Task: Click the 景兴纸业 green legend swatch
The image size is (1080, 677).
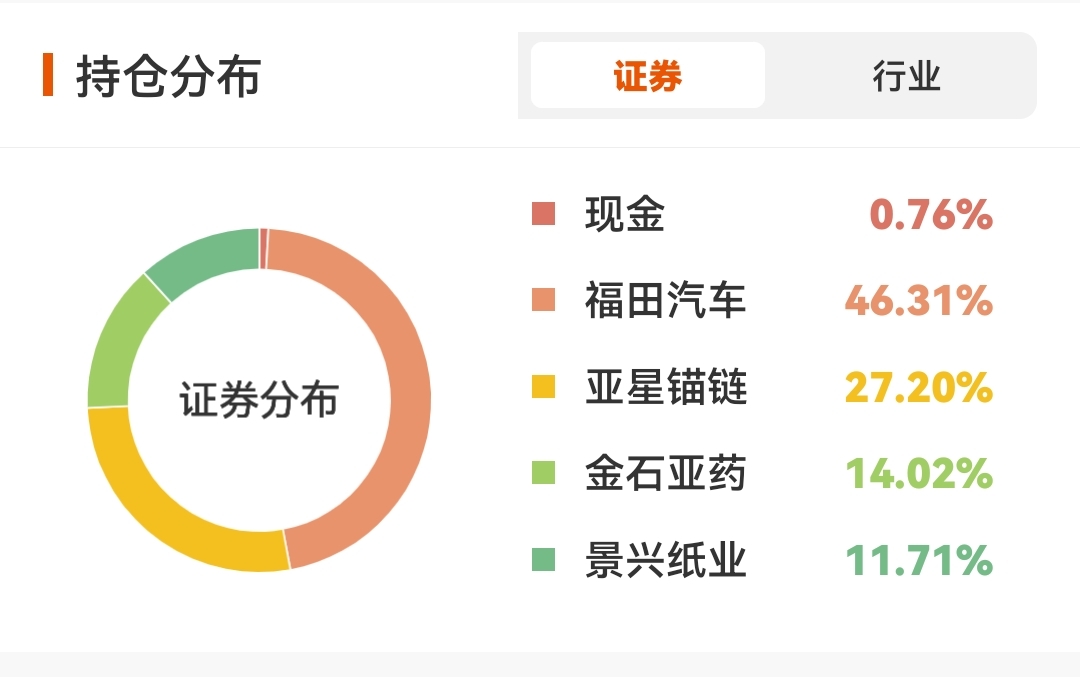Action: [543, 560]
